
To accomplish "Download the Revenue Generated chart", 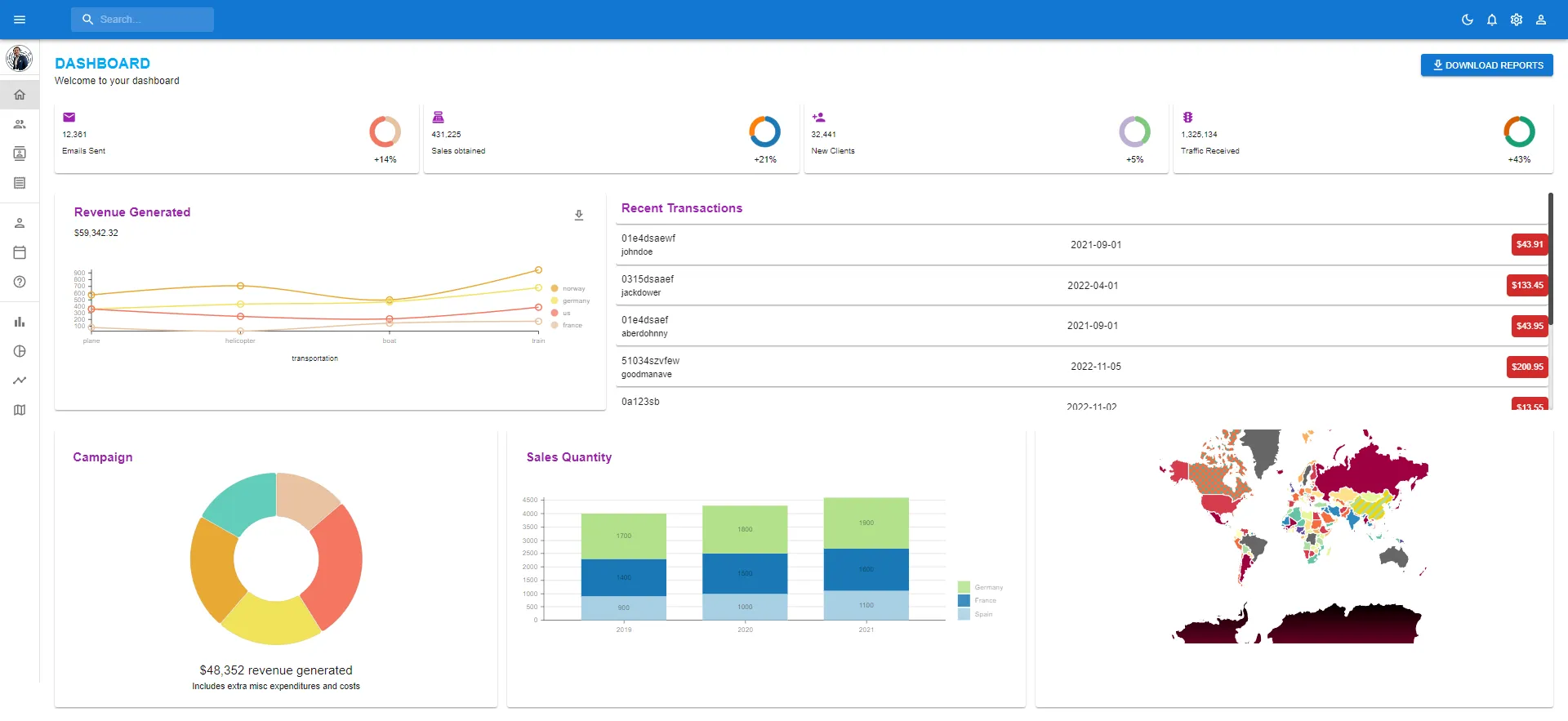I will [x=578, y=216].
